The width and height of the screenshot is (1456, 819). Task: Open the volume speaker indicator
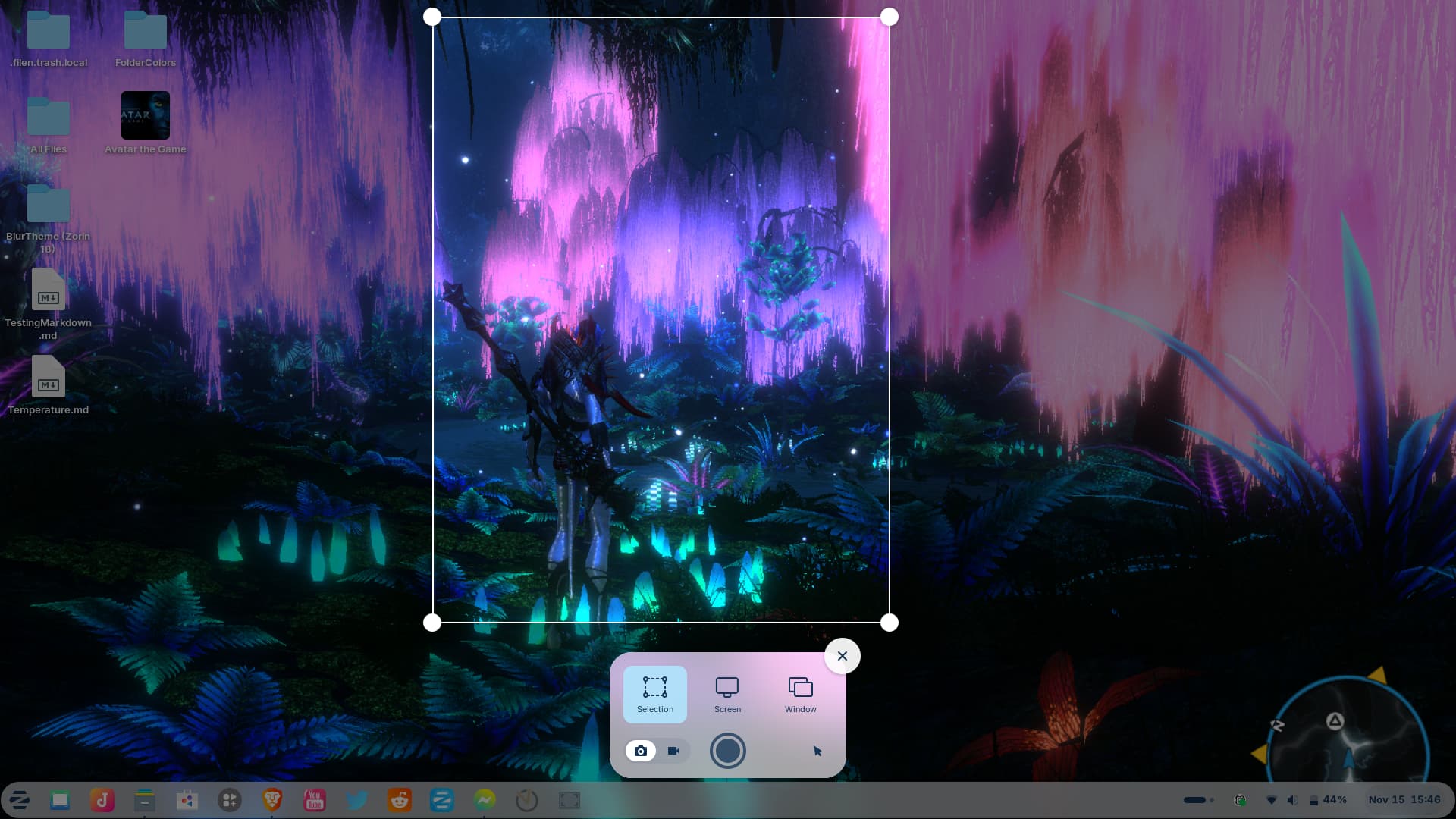click(1293, 800)
